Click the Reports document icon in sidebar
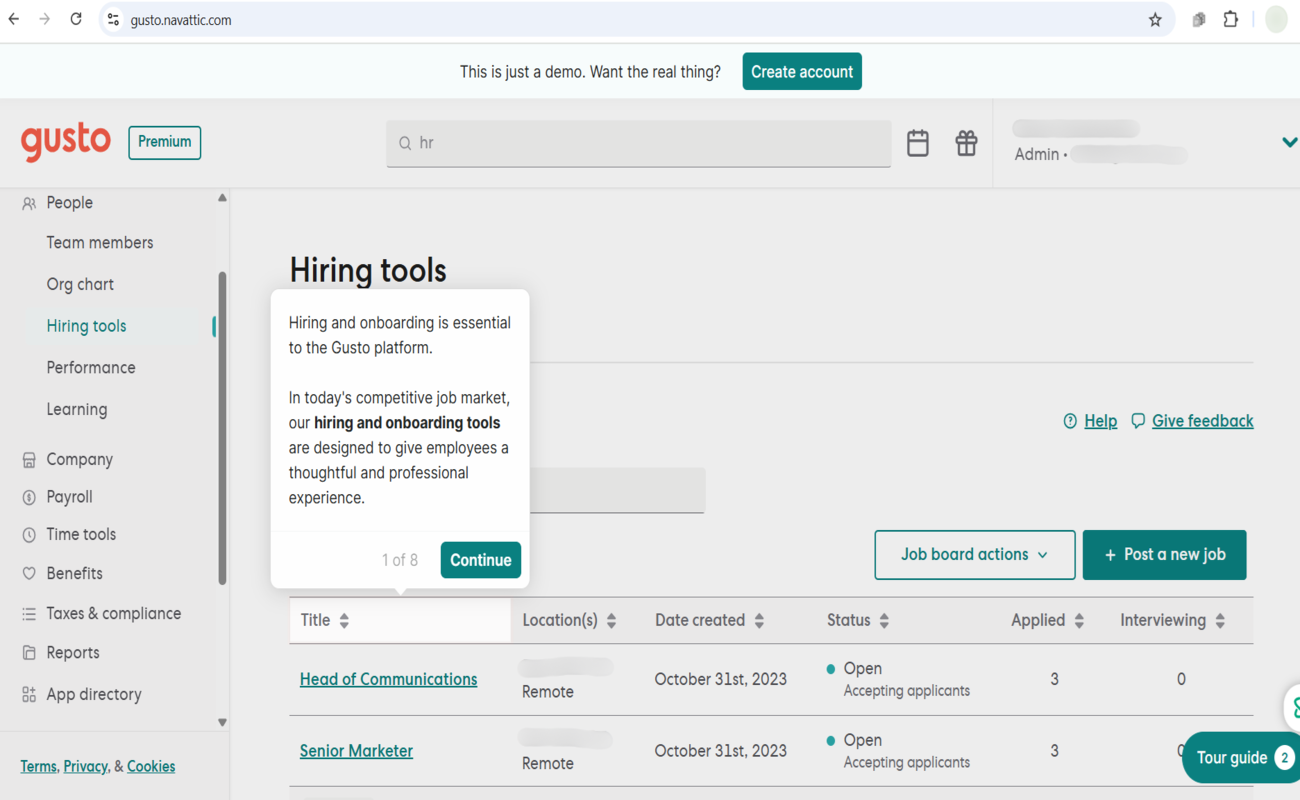The height and width of the screenshot is (800, 1300). tap(29, 653)
